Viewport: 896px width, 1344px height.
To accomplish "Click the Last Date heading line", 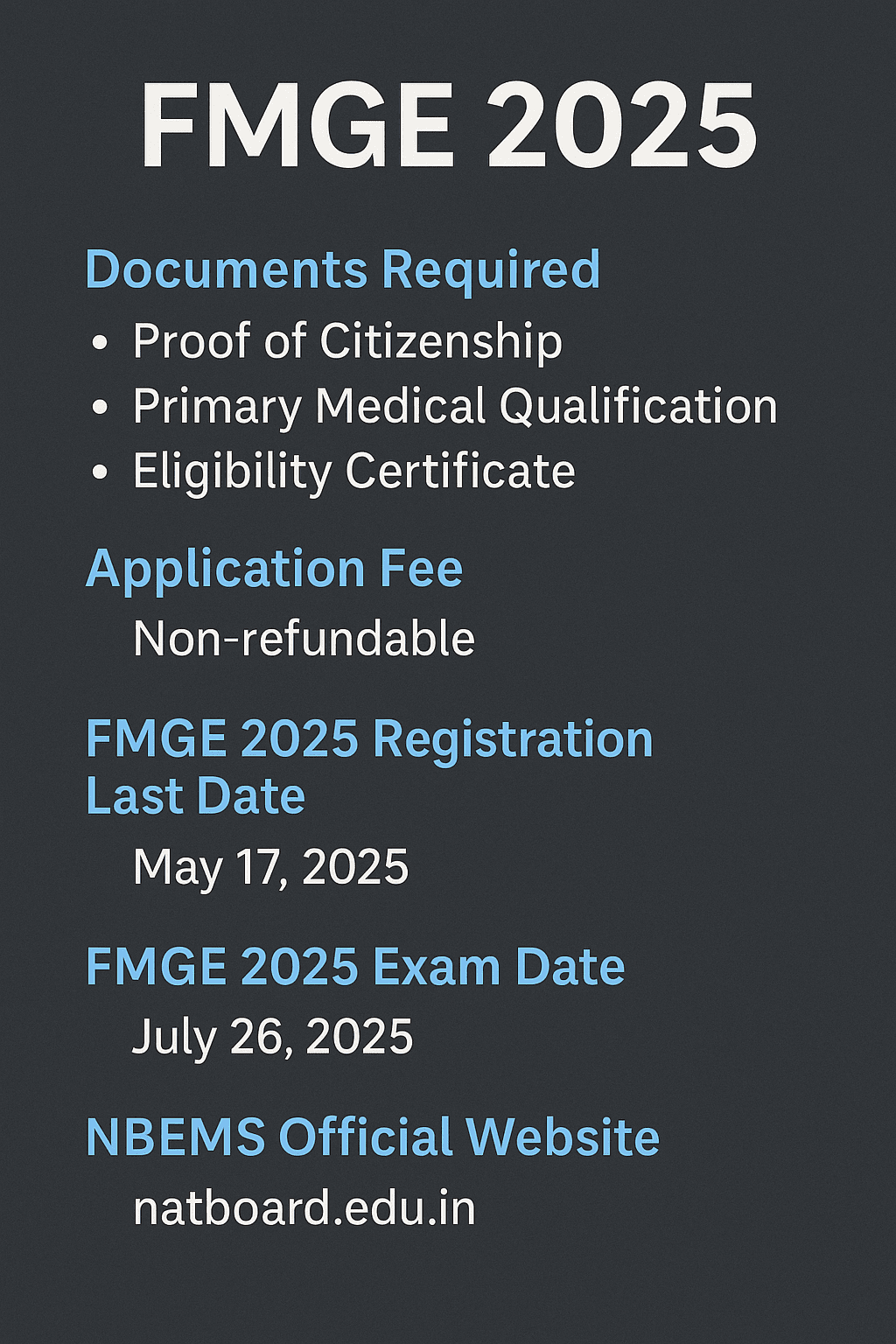I will coord(195,796).
